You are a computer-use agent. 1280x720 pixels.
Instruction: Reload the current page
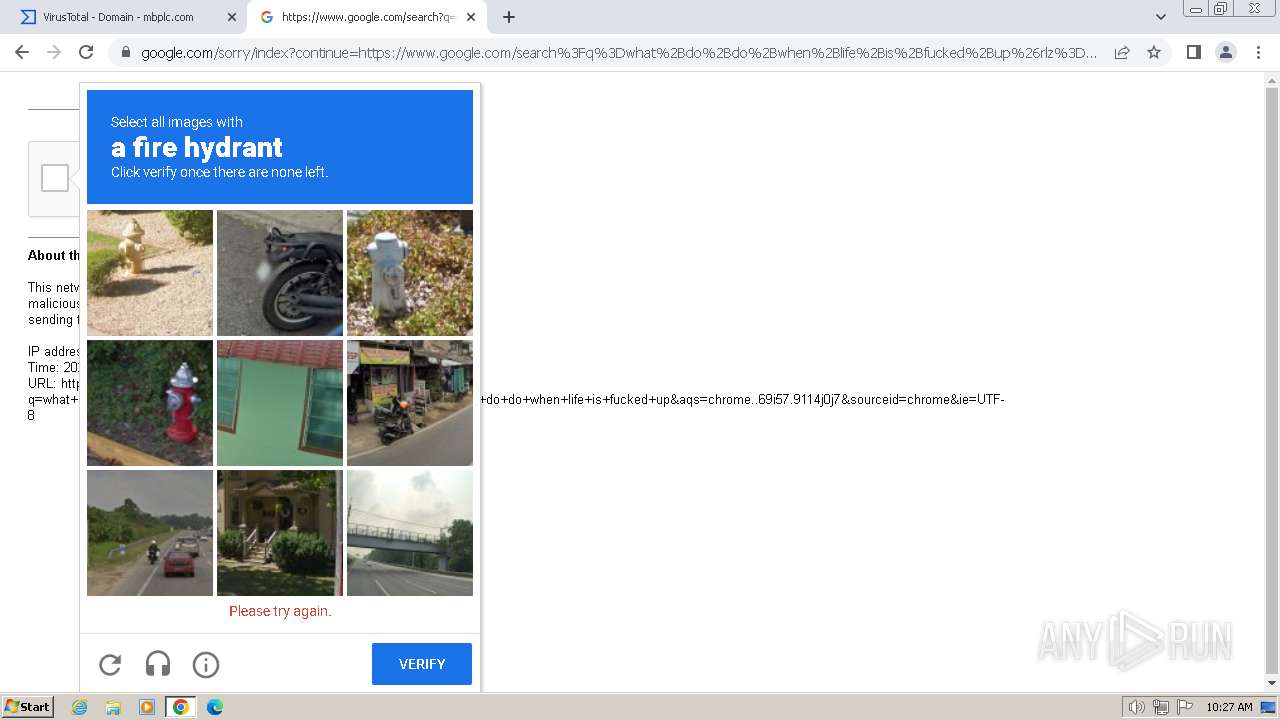[86, 52]
